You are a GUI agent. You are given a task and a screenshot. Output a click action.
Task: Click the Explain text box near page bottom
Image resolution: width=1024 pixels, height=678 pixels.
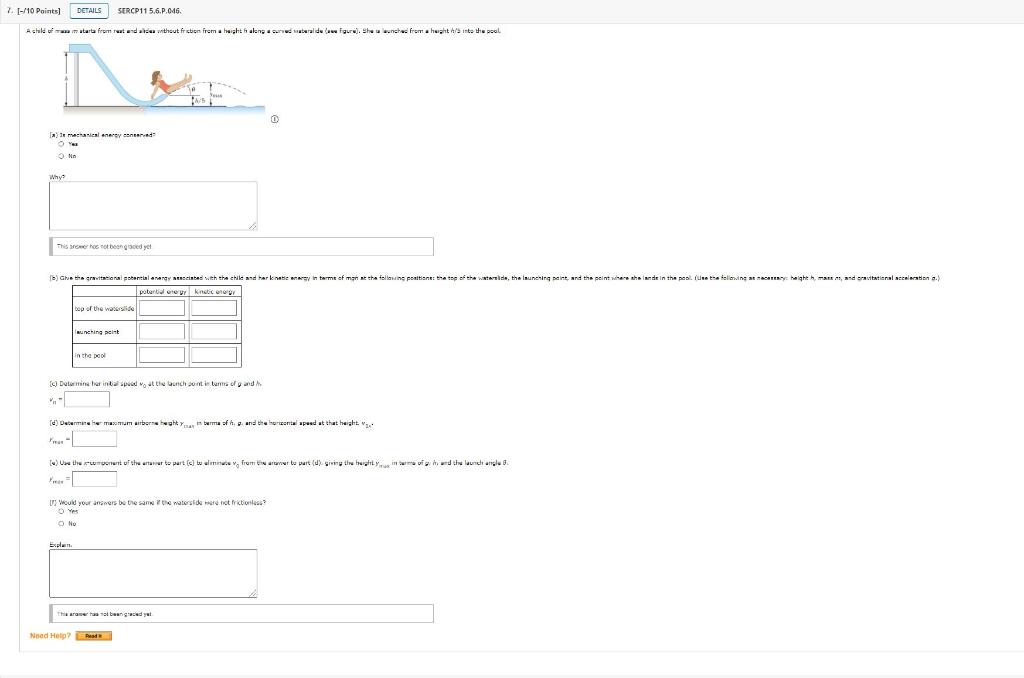[x=153, y=572]
